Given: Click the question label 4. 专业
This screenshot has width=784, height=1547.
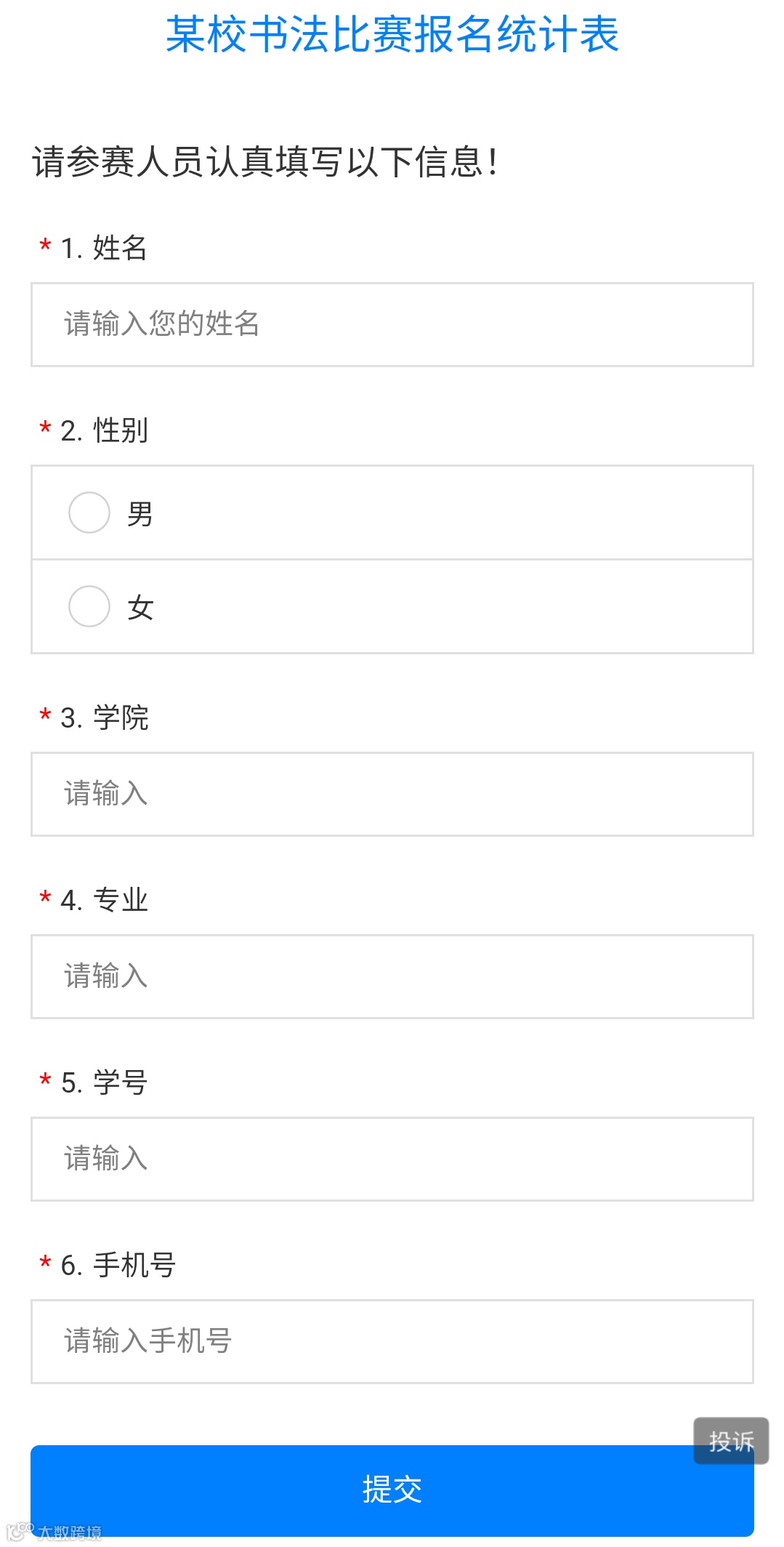Looking at the screenshot, I should click(105, 900).
